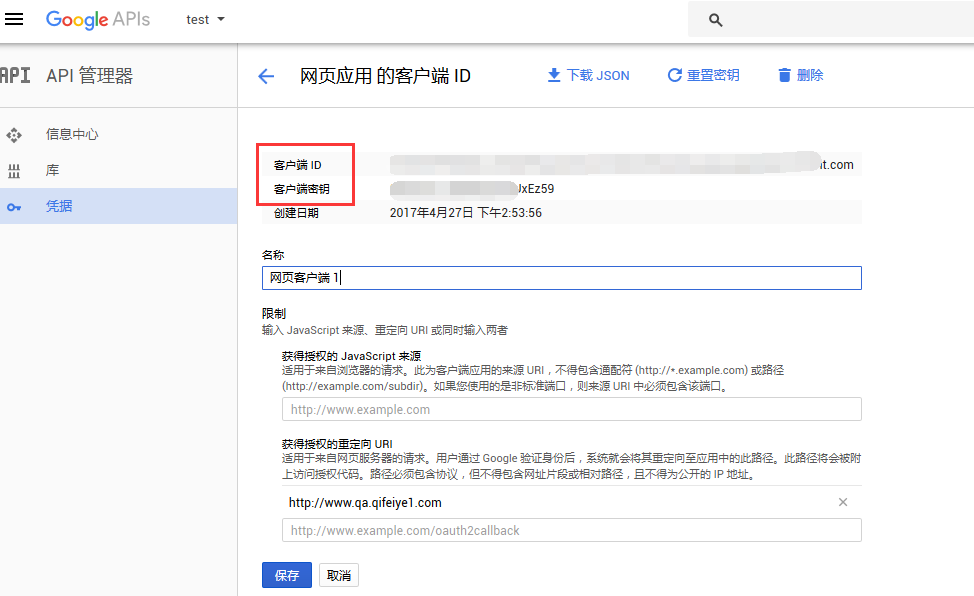The width and height of the screenshot is (974, 596).
Task: Click the creation date 2017年4月27日 value
Action: (x=466, y=213)
